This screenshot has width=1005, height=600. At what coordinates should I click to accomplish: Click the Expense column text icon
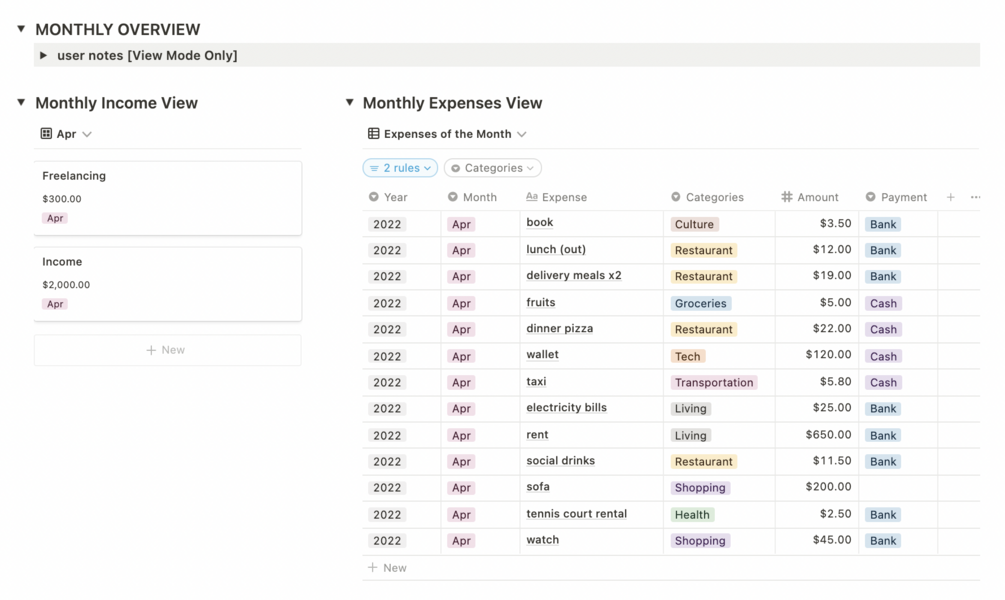point(532,197)
